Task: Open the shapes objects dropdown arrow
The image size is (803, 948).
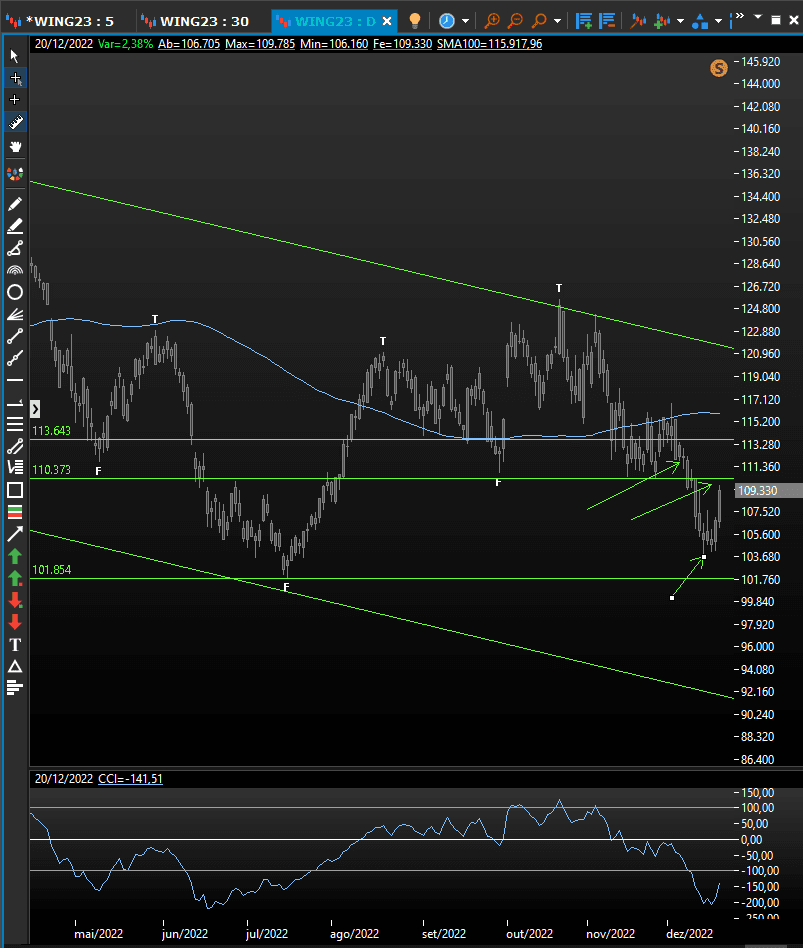Action: click(x=718, y=21)
